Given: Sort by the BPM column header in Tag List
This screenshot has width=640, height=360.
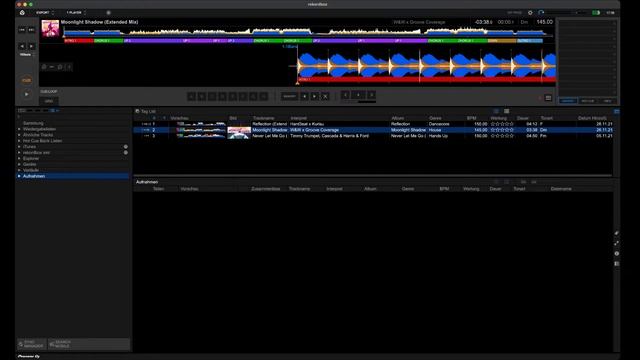Looking at the screenshot, I should click(471, 118).
